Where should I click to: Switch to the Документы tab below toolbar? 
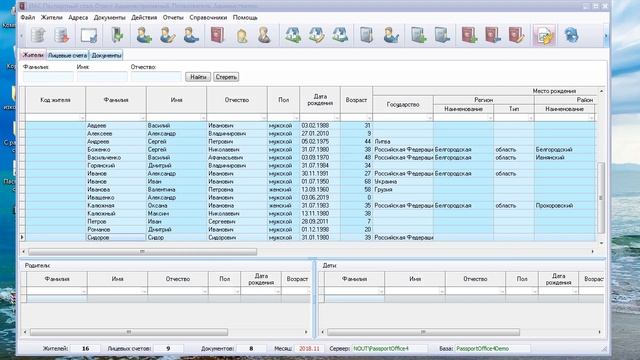106,55
